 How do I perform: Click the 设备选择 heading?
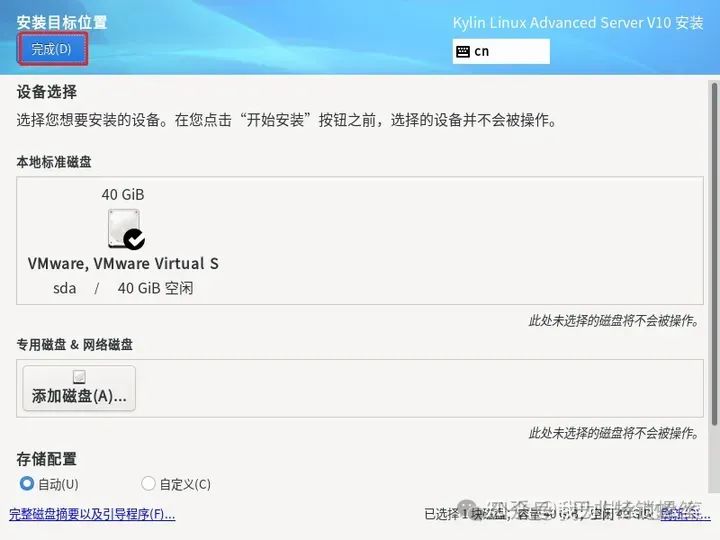pyautogui.click(x=47, y=92)
